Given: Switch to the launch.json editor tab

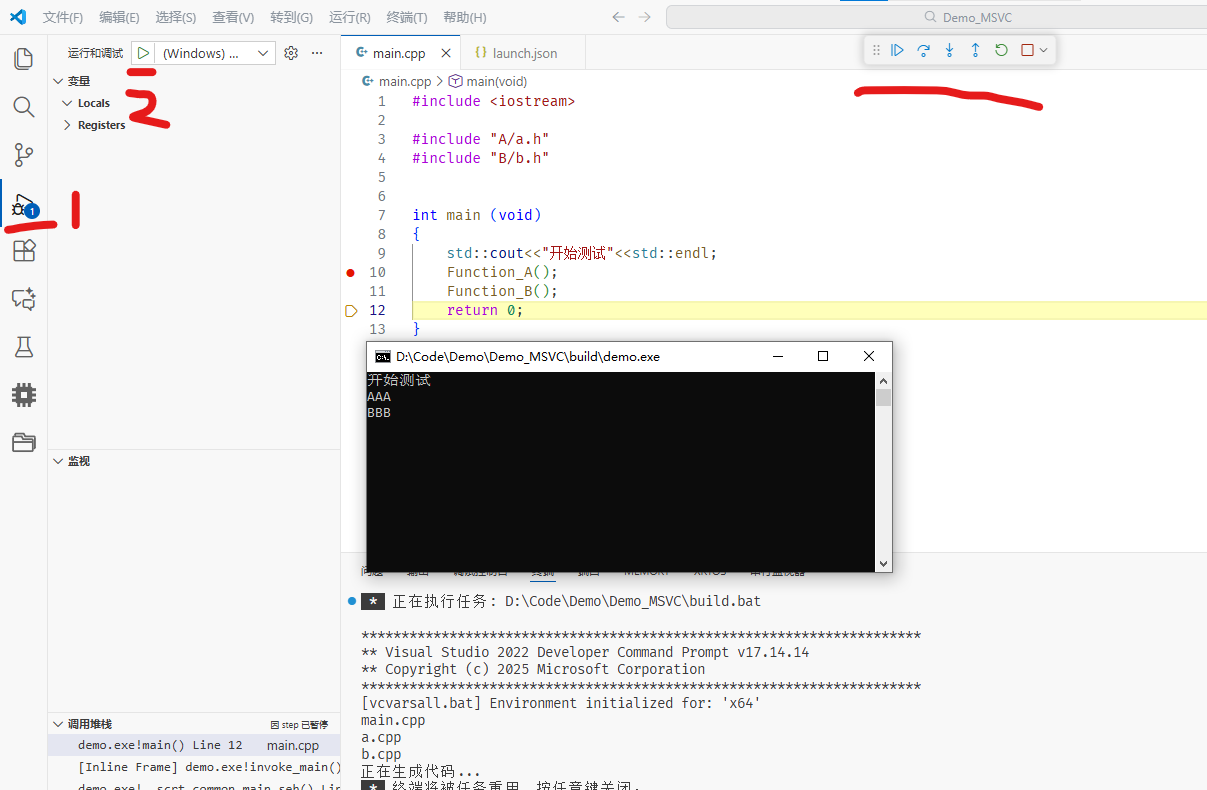Looking at the screenshot, I should pos(523,53).
